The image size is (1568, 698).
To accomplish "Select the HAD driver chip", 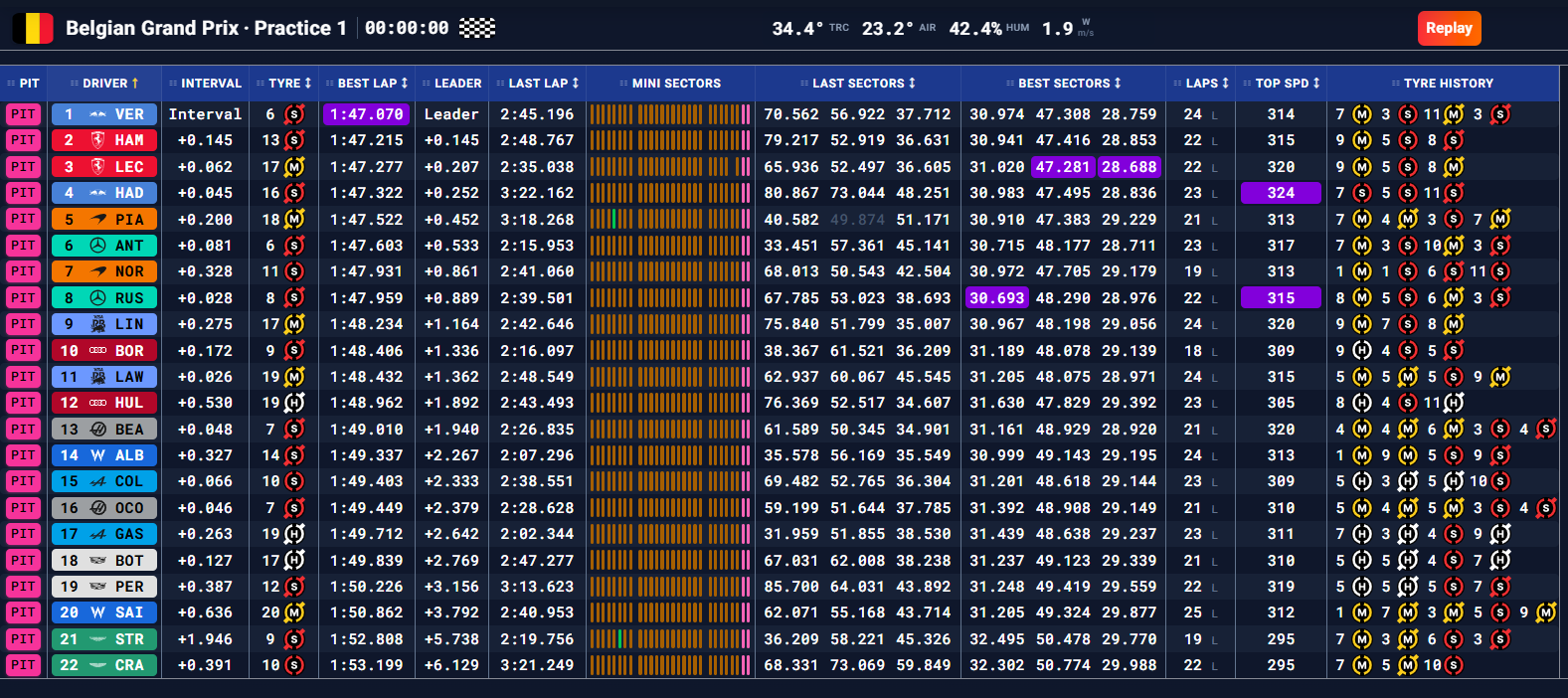I will 104,193.
